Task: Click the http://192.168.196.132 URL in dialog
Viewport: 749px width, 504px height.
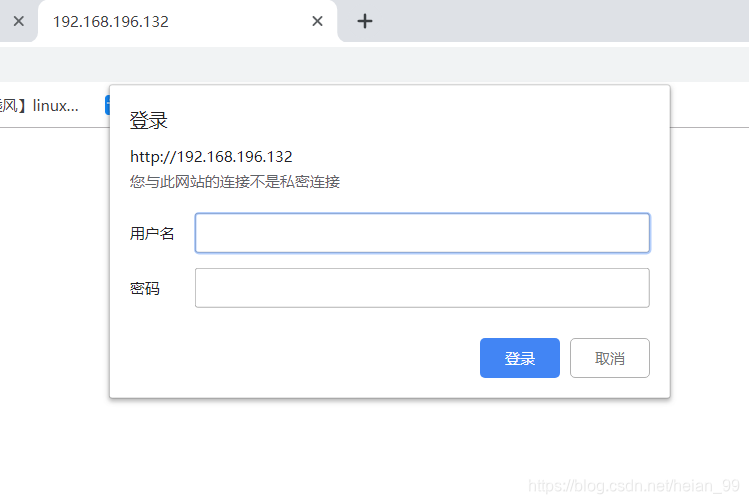Action: click(x=211, y=157)
